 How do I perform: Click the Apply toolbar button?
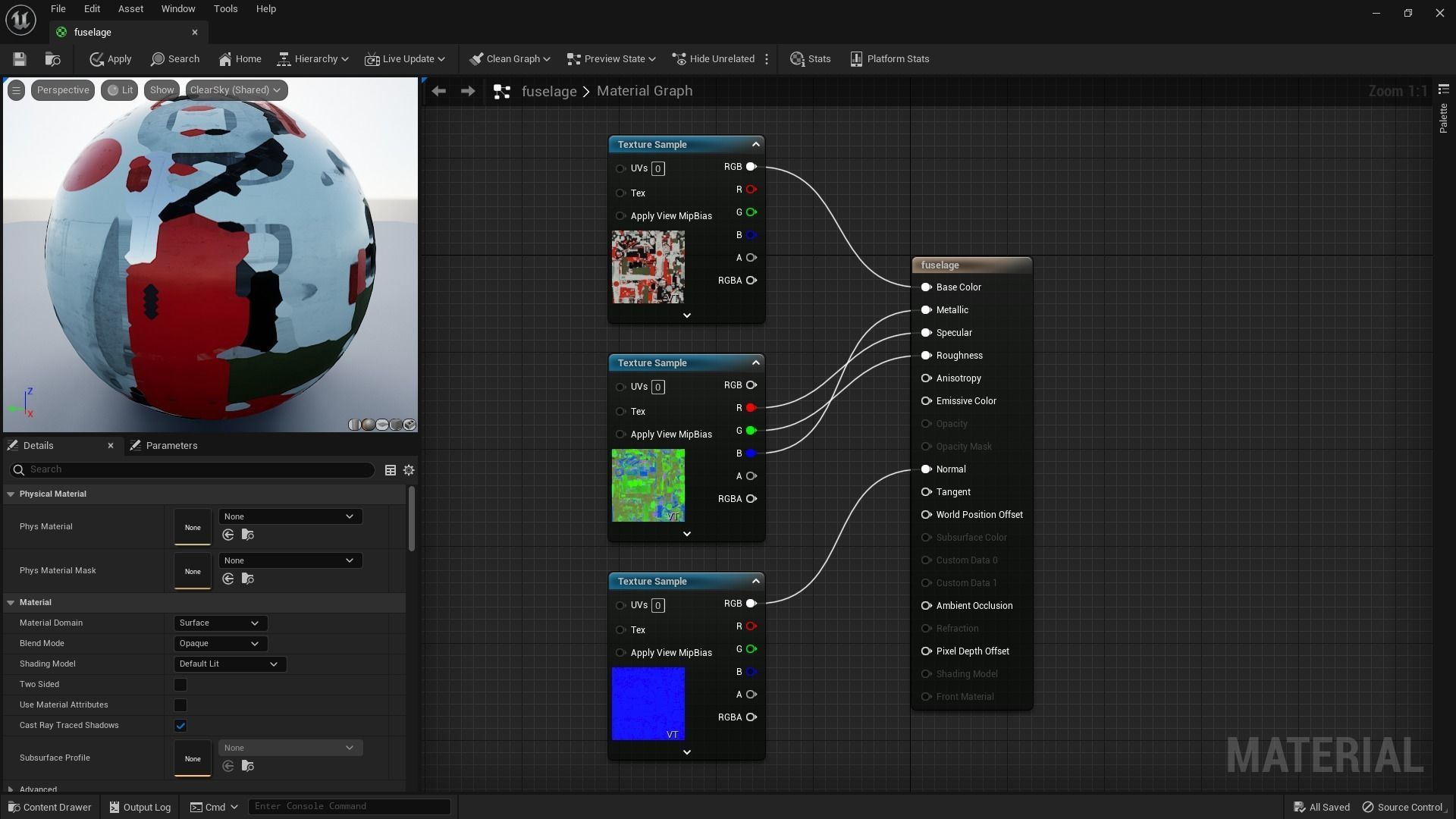pos(111,59)
